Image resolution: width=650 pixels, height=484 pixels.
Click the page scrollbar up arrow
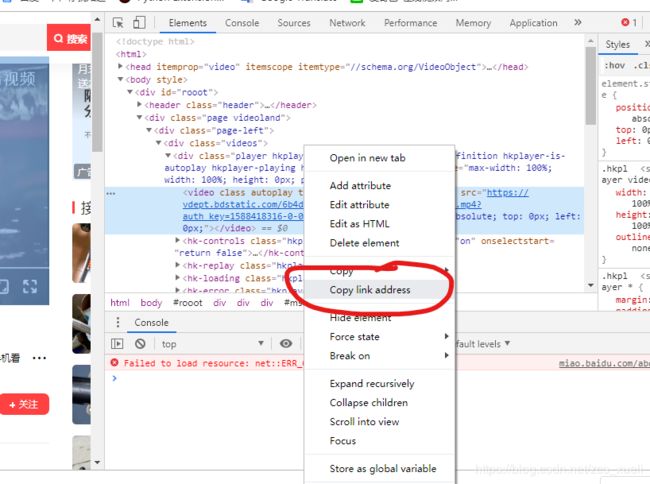click(97, 19)
